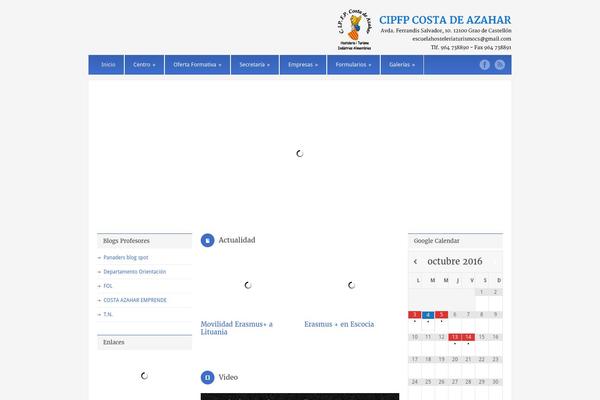Open Erasmus + en Escocia article
This screenshot has height=400, width=600.
pyautogui.click(x=339, y=324)
